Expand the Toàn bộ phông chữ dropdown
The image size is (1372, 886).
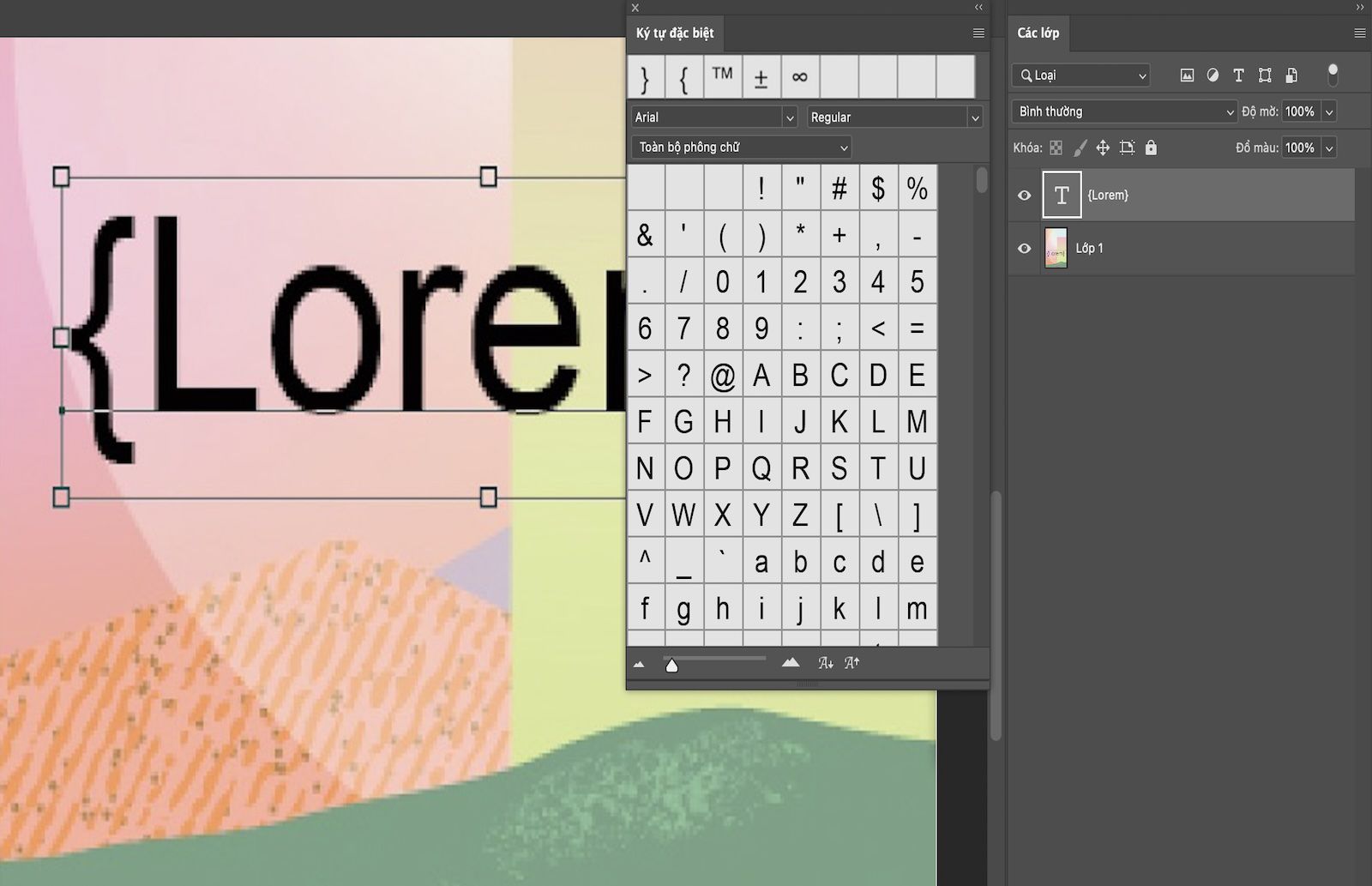[739, 147]
